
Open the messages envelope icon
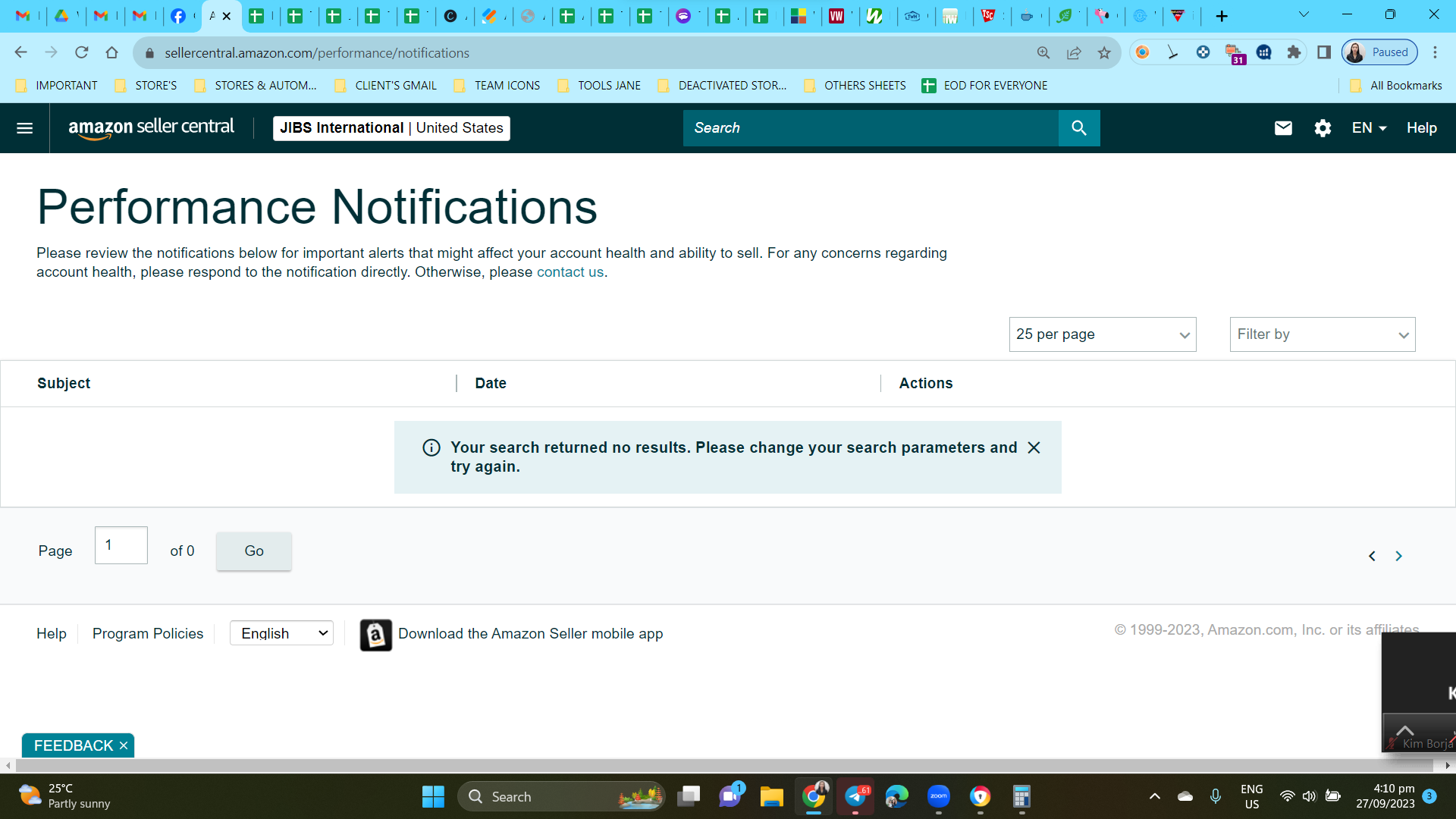1283,128
